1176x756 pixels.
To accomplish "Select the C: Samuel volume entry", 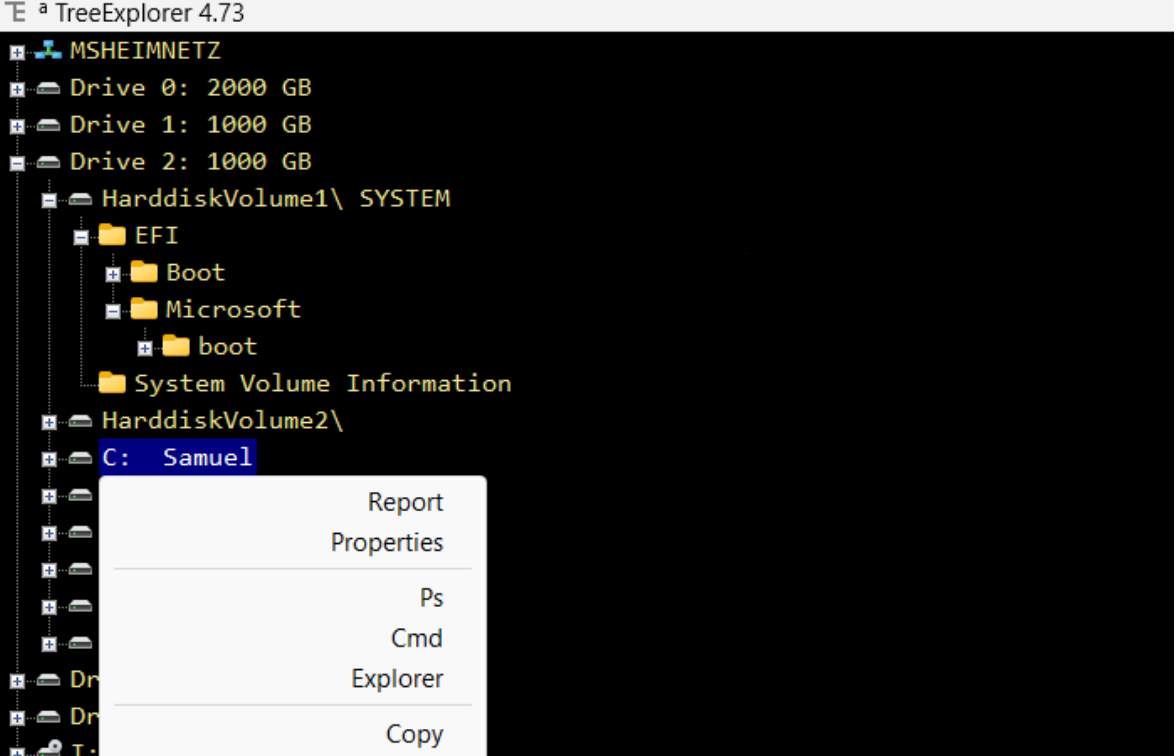I will pos(178,456).
